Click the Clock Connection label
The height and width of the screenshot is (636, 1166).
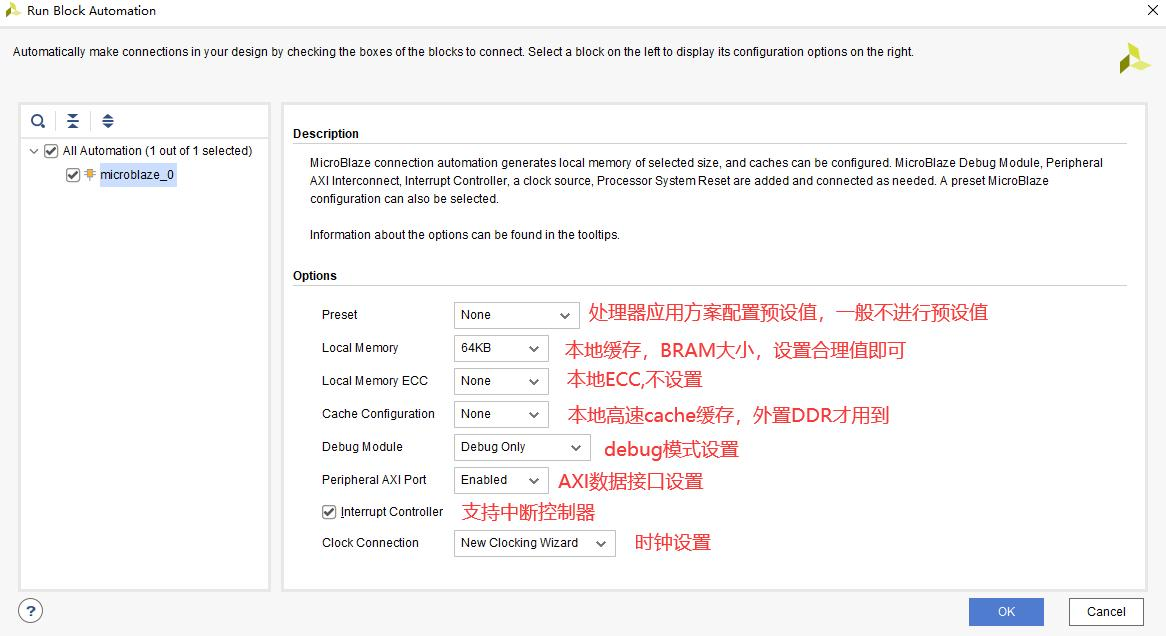(370, 543)
